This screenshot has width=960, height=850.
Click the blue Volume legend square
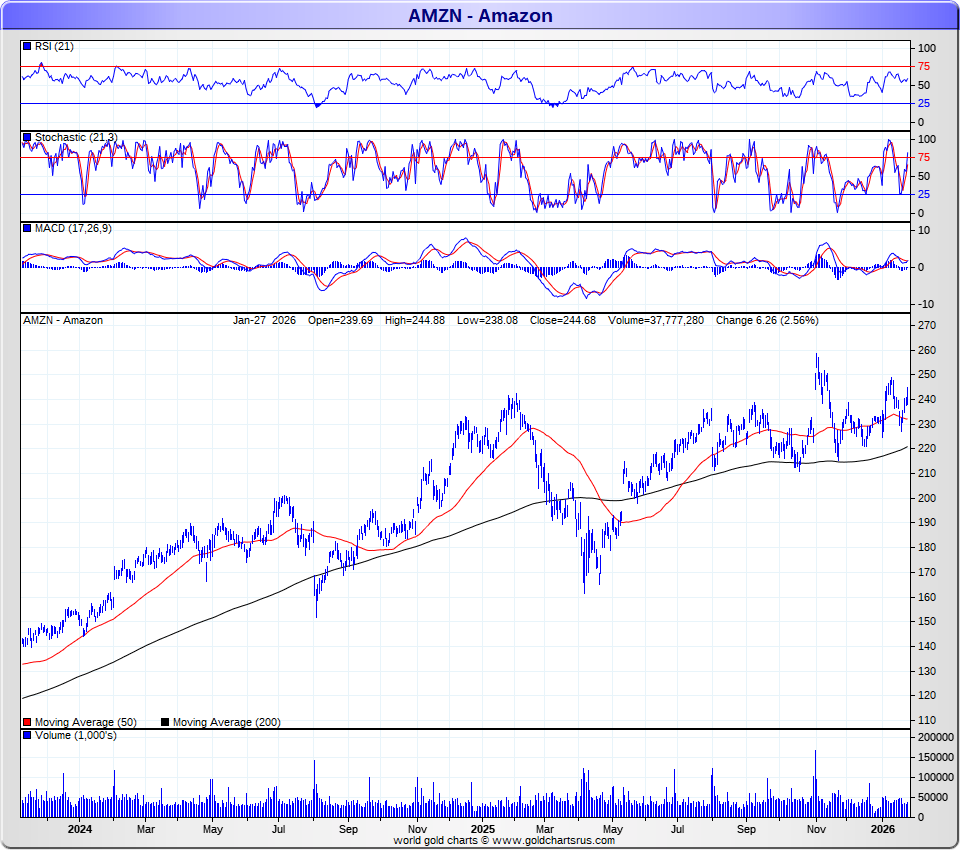click(27, 735)
